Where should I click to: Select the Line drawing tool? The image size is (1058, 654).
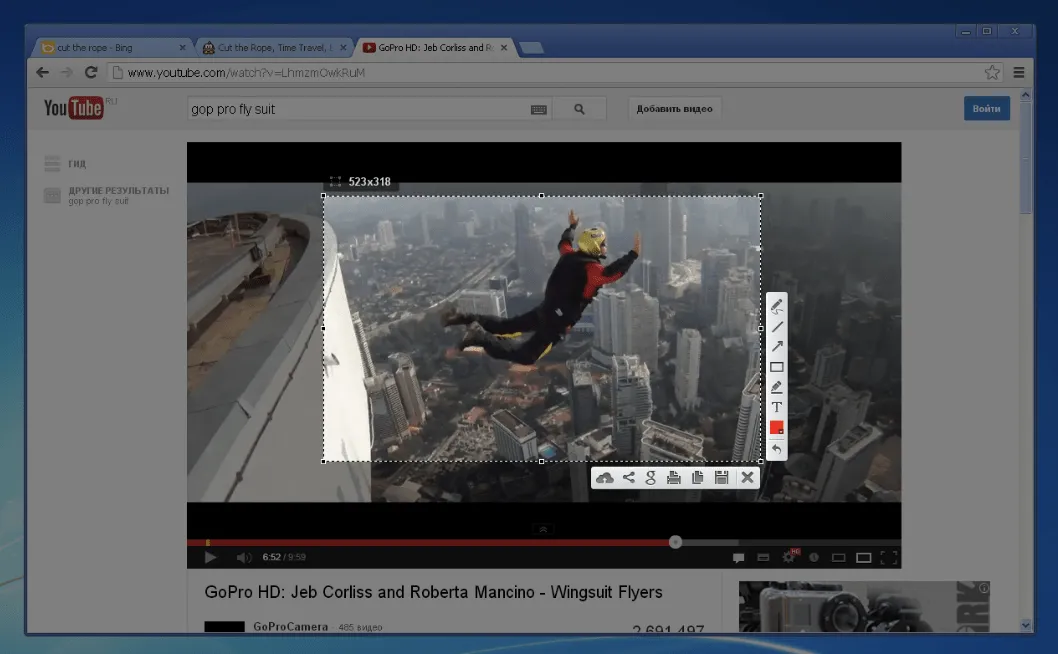[777, 327]
